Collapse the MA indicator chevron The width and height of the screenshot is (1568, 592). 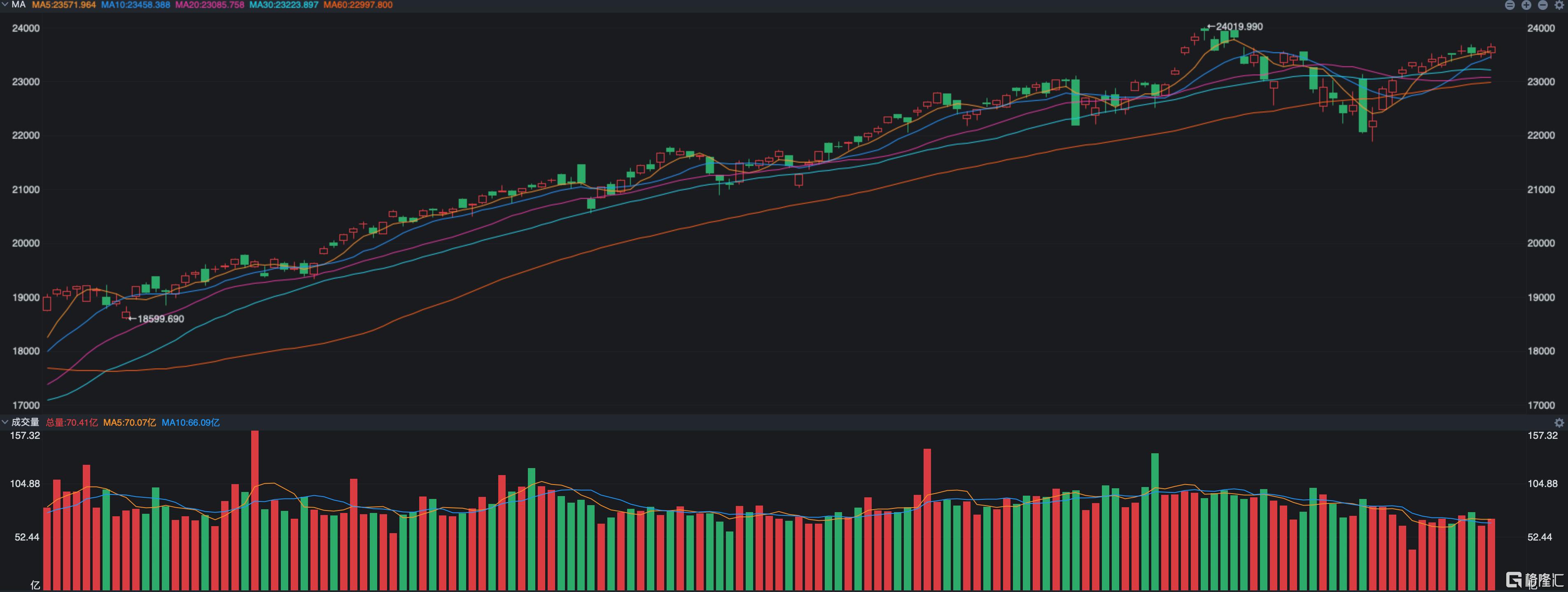tap(5, 5)
